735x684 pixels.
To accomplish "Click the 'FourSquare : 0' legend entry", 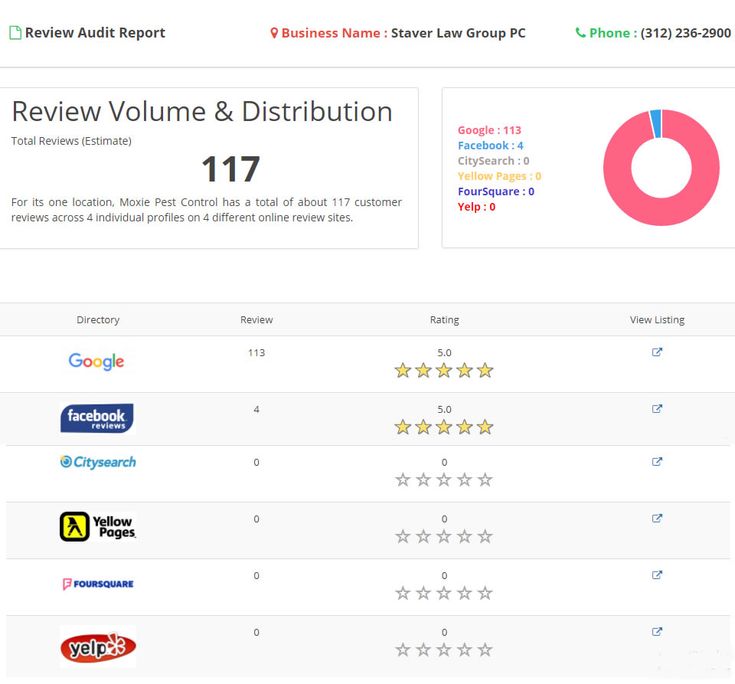I will pos(496,191).
